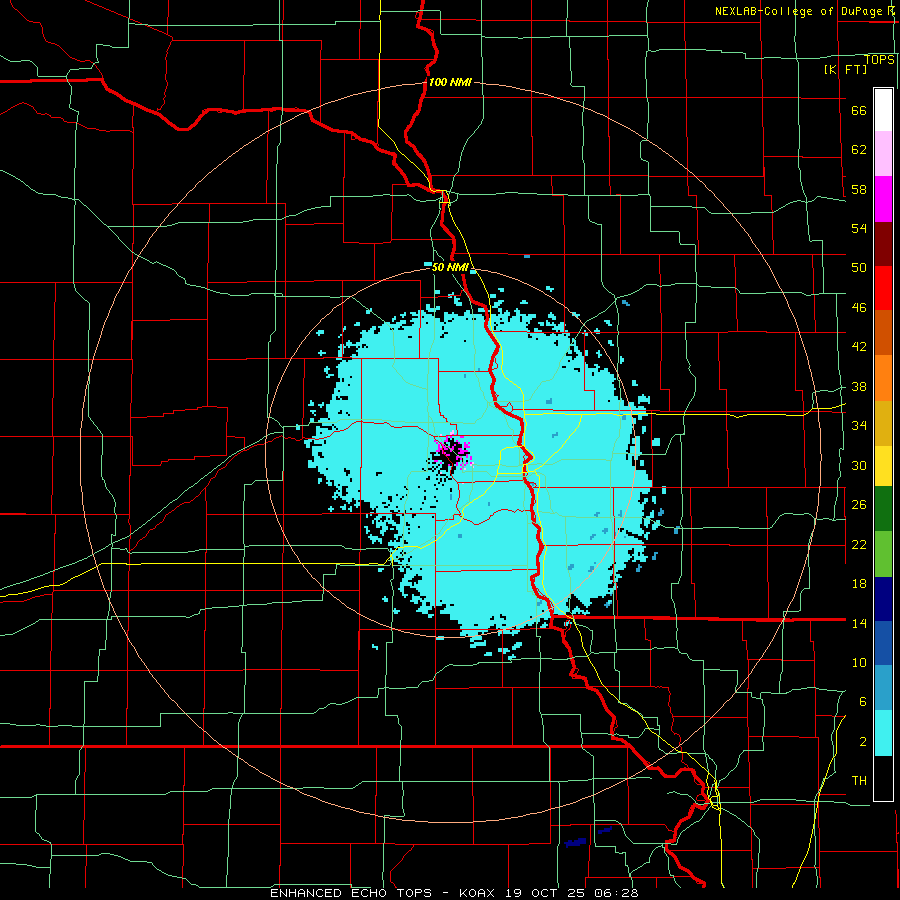Click the TH threshold label
The width and height of the screenshot is (900, 900).
(x=859, y=781)
